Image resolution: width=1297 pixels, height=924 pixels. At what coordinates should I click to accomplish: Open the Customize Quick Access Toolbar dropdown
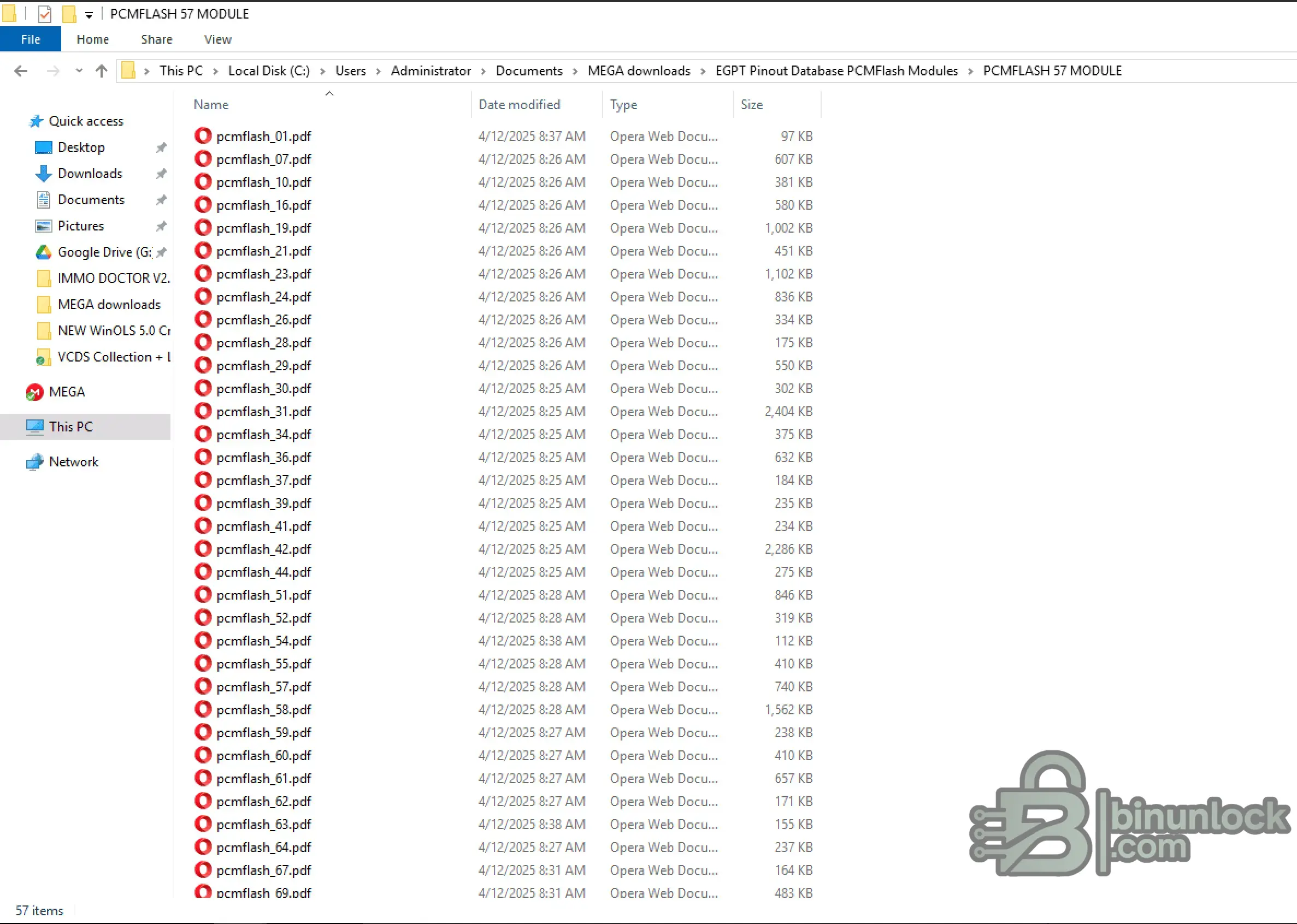tap(89, 15)
